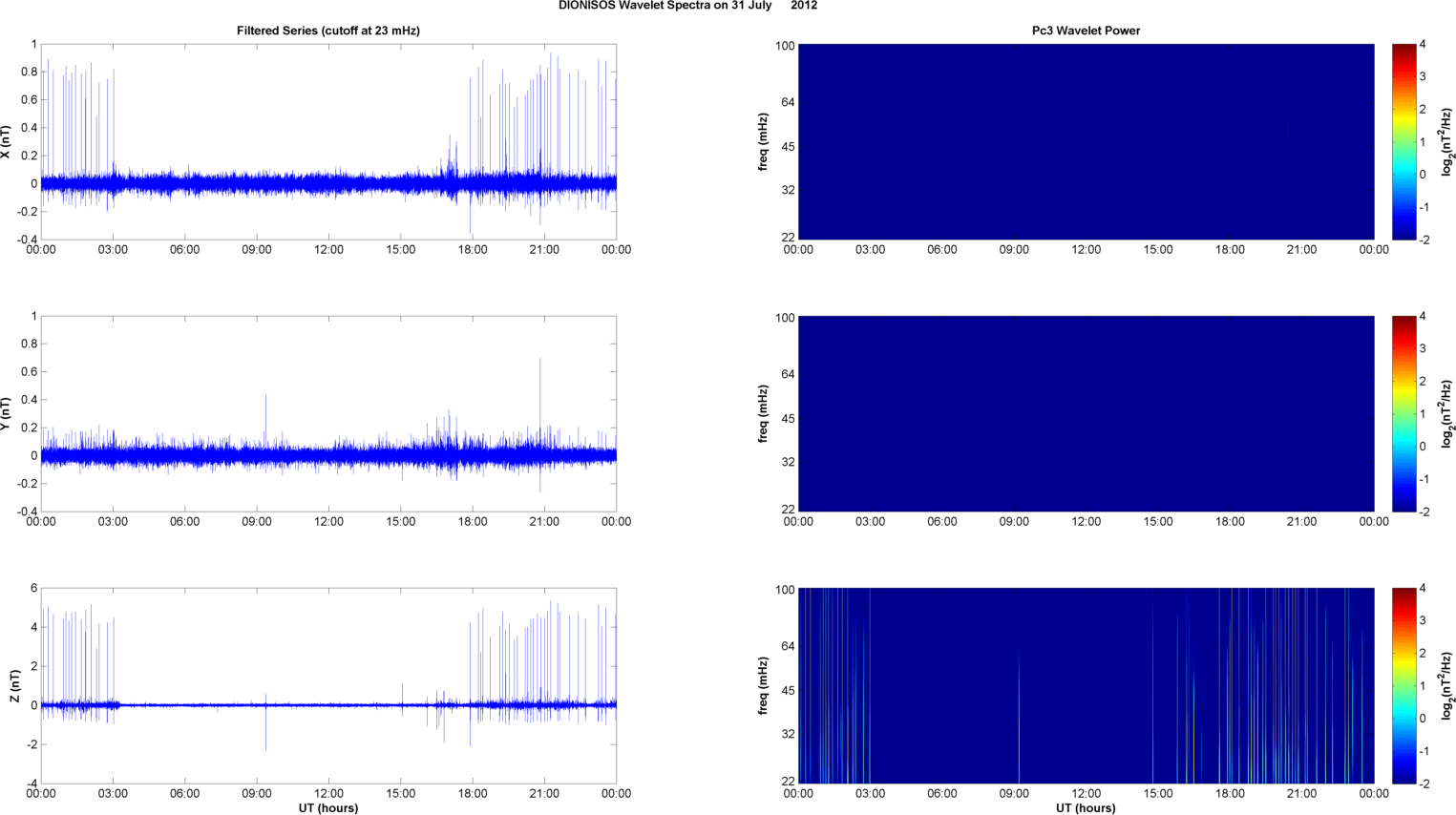Click the '21:00' tick under the bottom spectrum
The image size is (1456, 815).
1302,794
